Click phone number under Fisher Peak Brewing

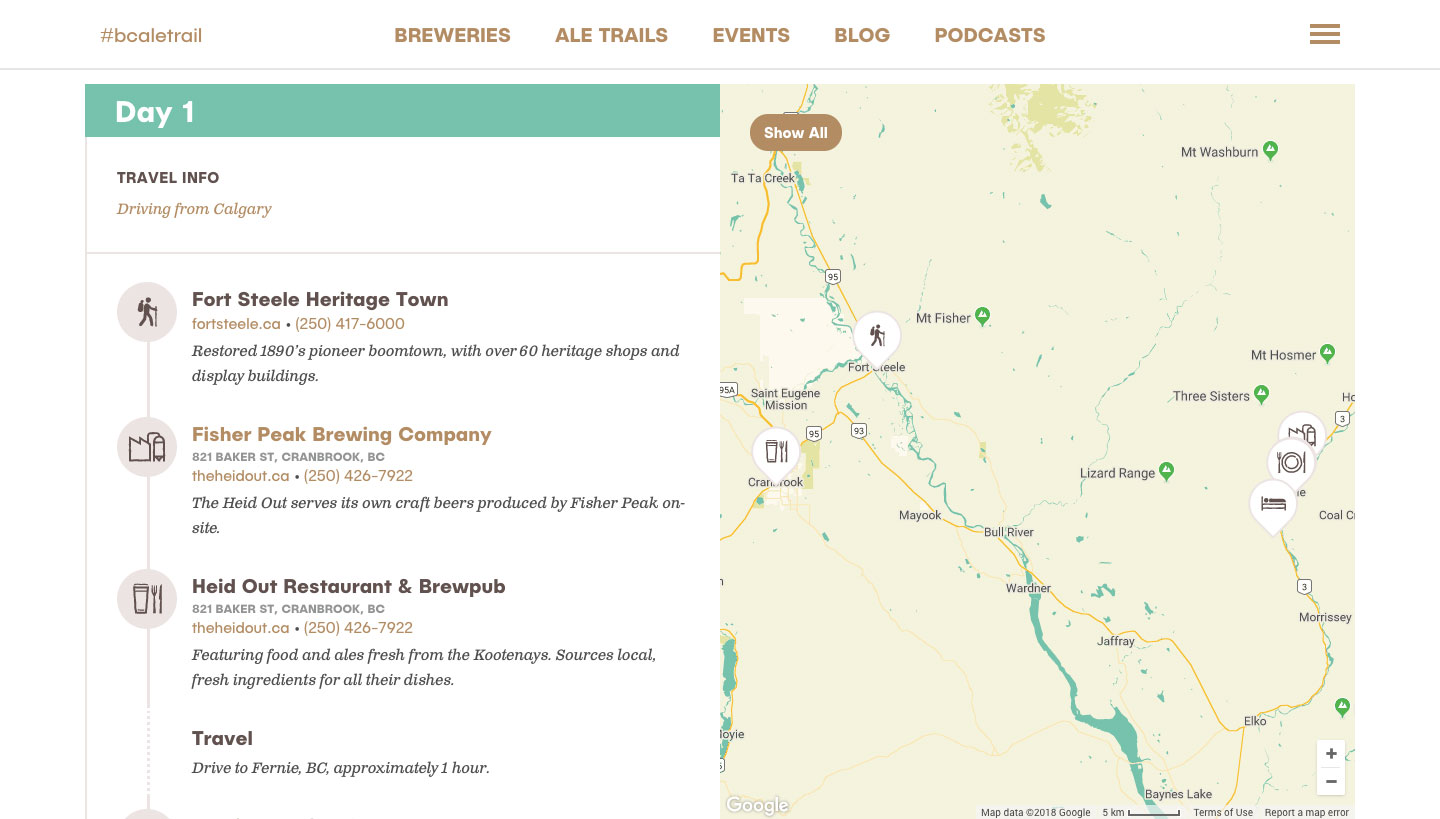358,476
